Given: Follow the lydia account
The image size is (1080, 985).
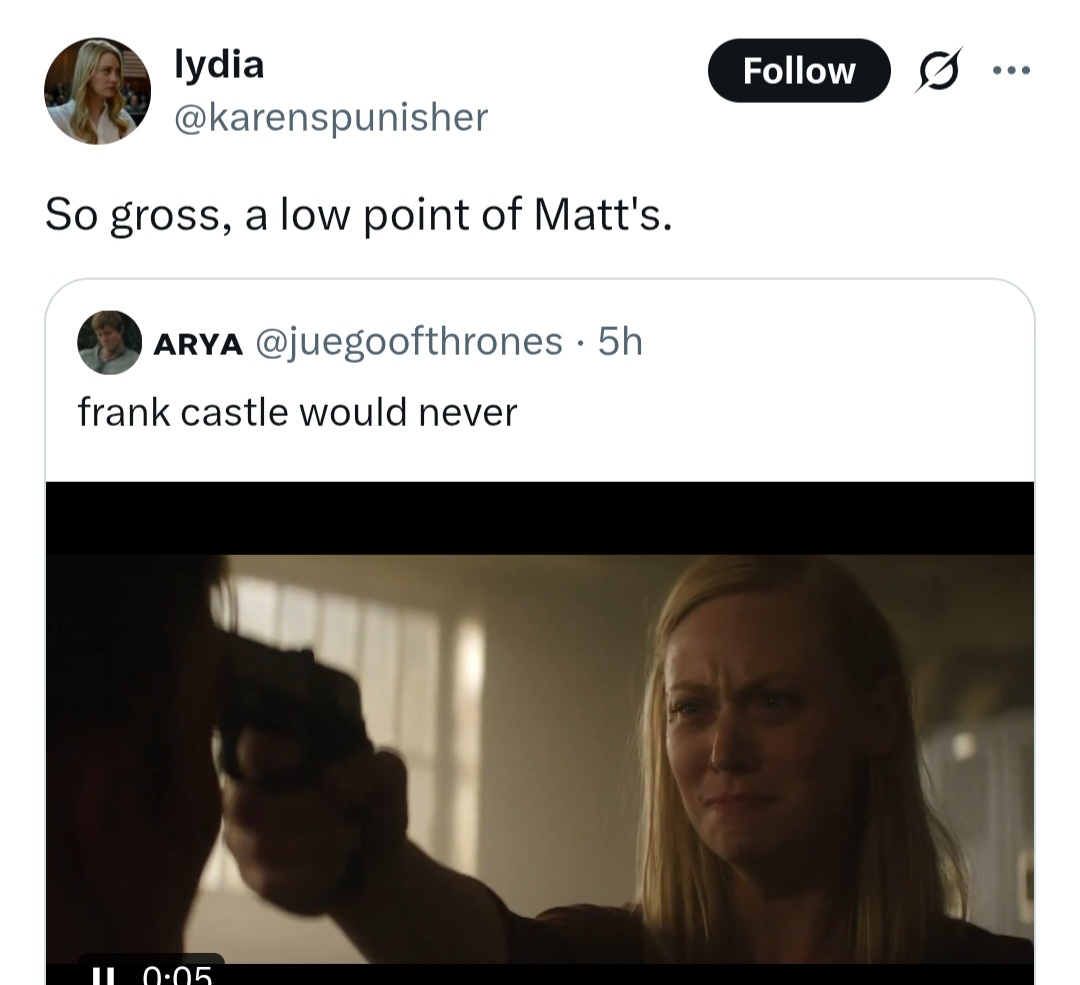Looking at the screenshot, I should [799, 70].
